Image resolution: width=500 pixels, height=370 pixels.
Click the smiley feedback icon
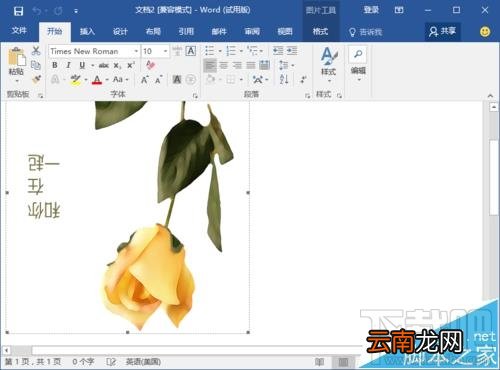485,32
